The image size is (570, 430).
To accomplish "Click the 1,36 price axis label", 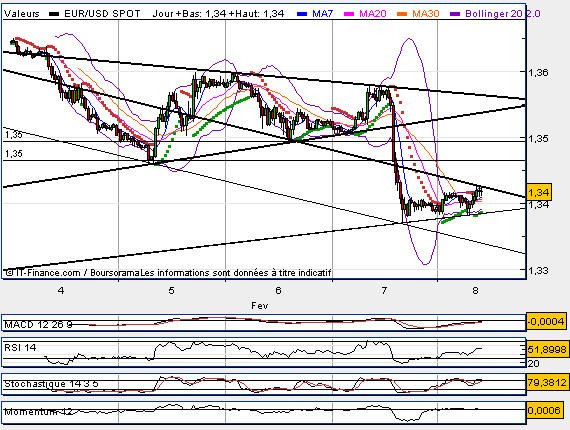I will click(538, 73).
